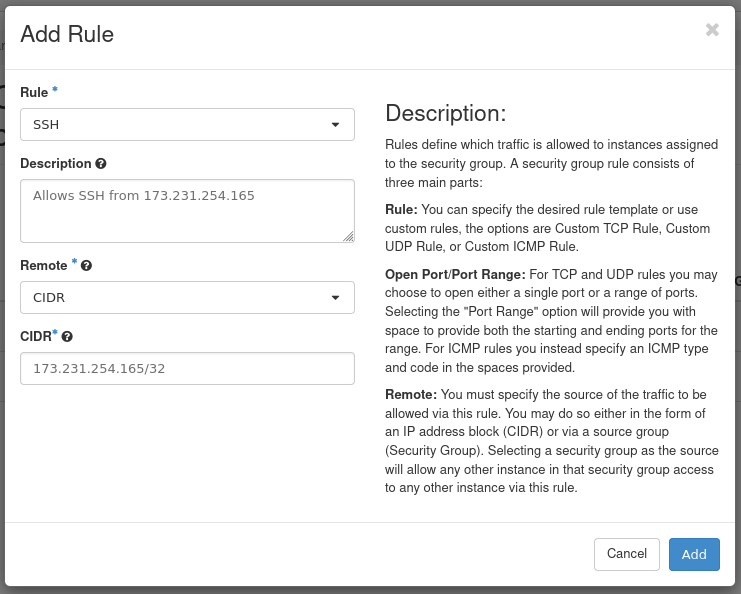Click the large Description: heading
This screenshot has height=594, width=741.
point(445,113)
